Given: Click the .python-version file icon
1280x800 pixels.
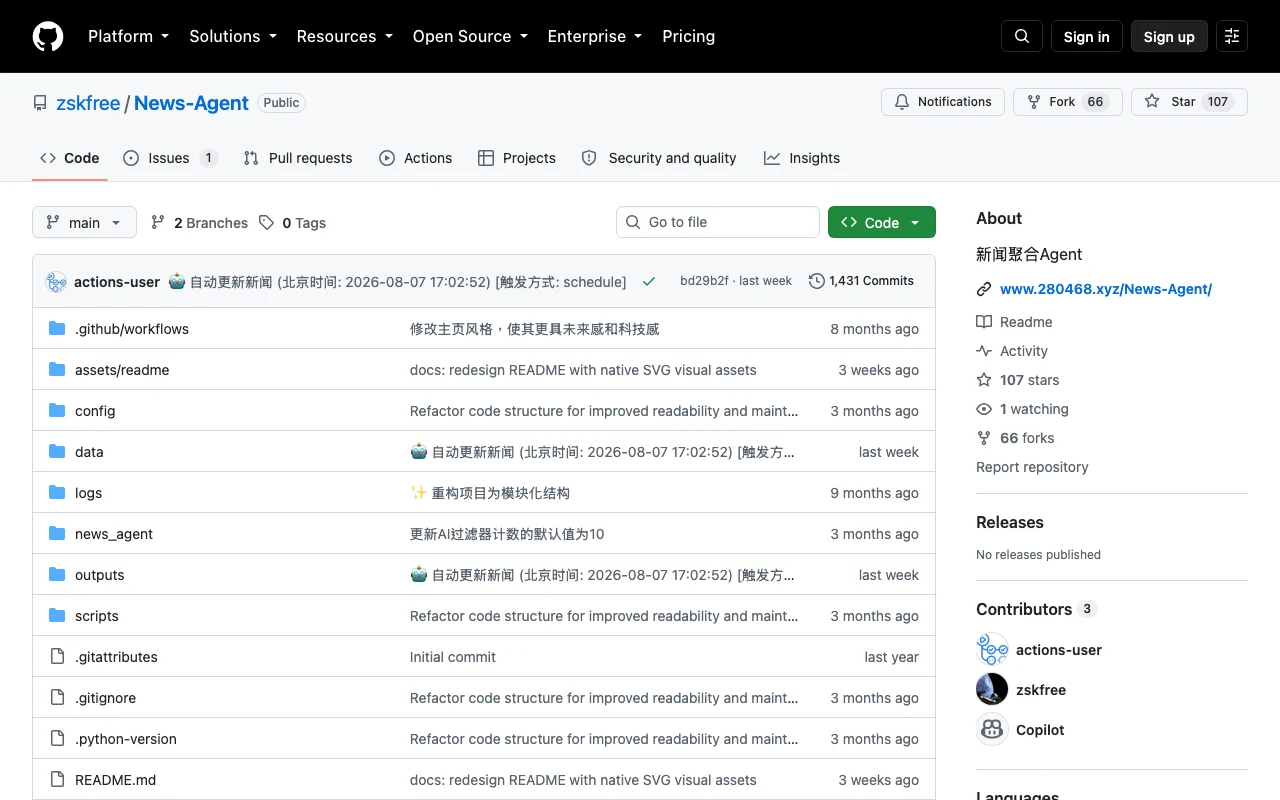Looking at the screenshot, I should (x=57, y=738).
